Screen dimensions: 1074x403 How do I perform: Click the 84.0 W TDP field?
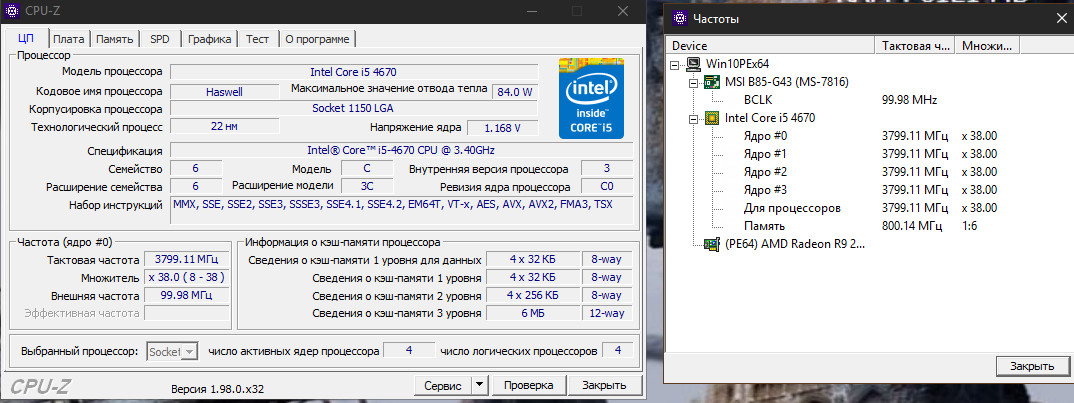coord(514,91)
